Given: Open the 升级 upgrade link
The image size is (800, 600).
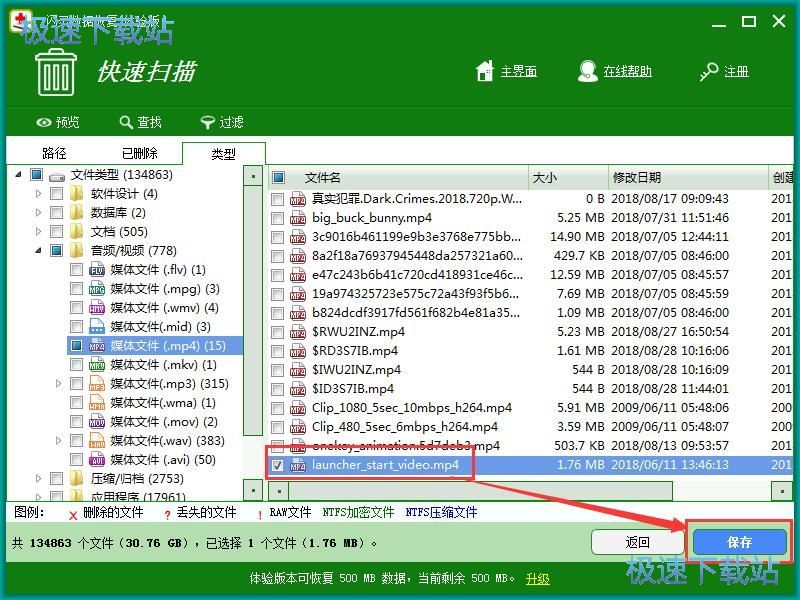Looking at the screenshot, I should pos(538,579).
